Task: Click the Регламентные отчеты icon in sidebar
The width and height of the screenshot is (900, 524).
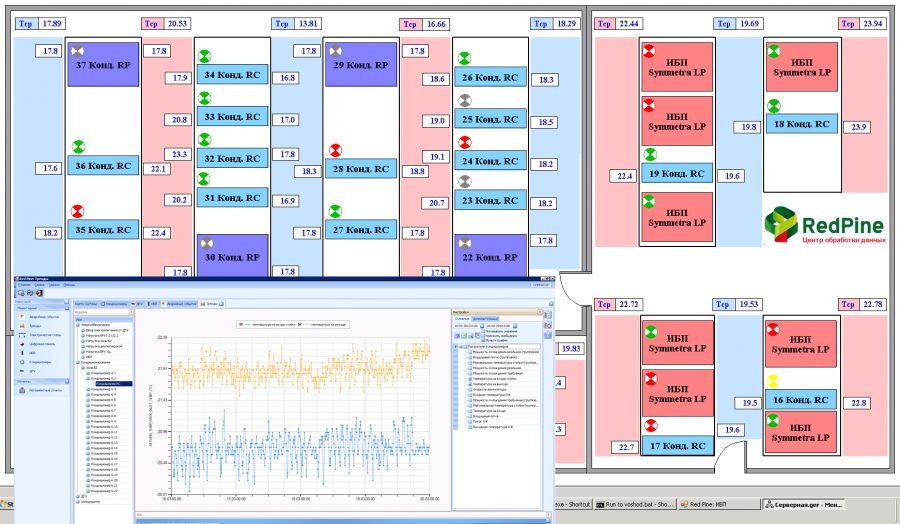Action: [22, 390]
